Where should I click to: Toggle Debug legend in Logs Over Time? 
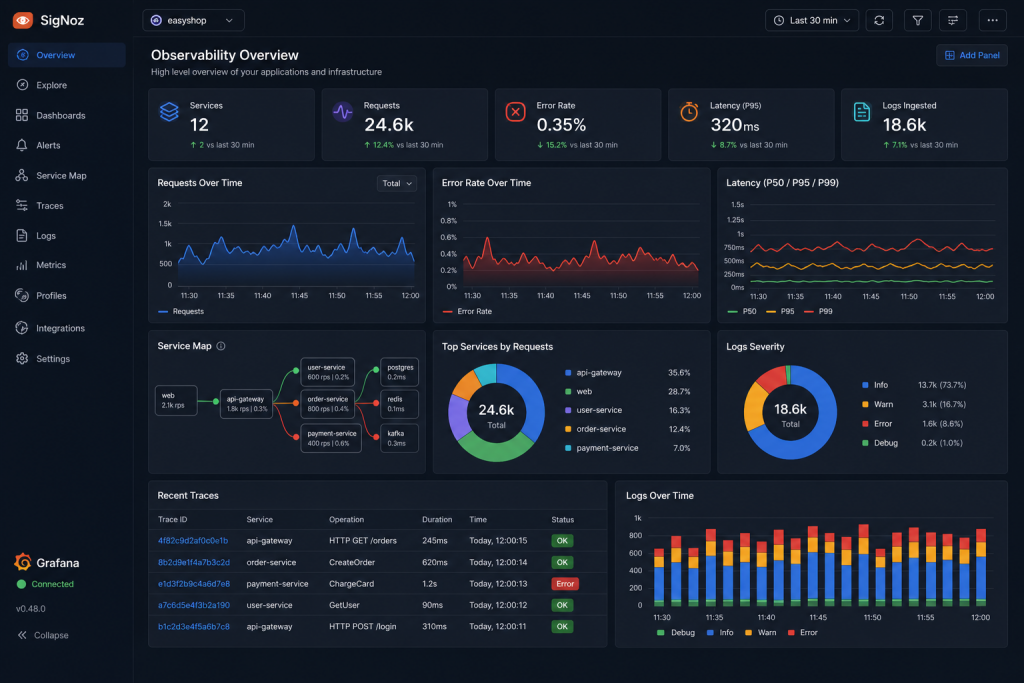point(676,633)
